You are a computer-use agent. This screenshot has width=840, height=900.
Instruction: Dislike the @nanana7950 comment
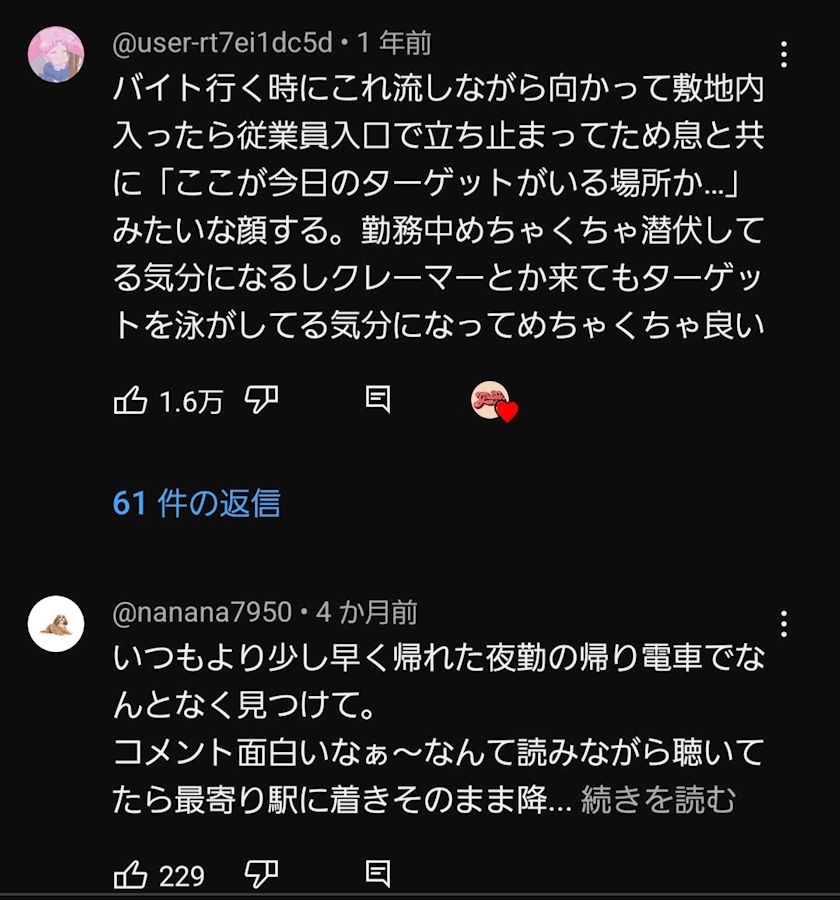point(262,875)
